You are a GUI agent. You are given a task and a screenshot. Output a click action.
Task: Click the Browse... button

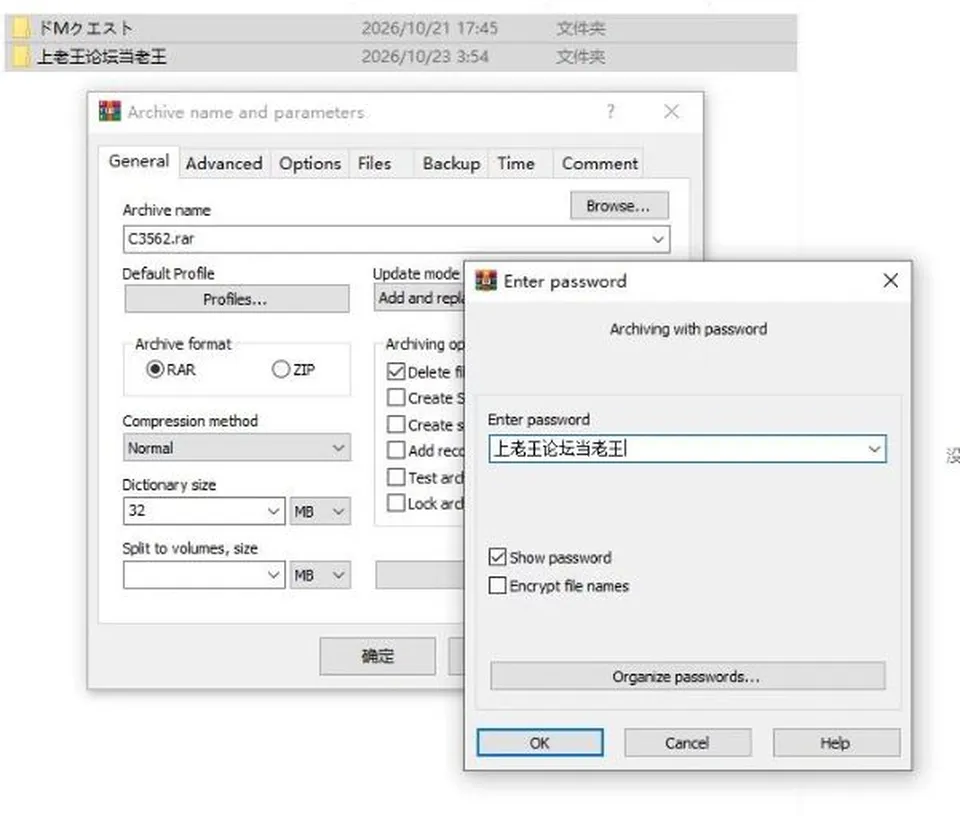(x=619, y=206)
